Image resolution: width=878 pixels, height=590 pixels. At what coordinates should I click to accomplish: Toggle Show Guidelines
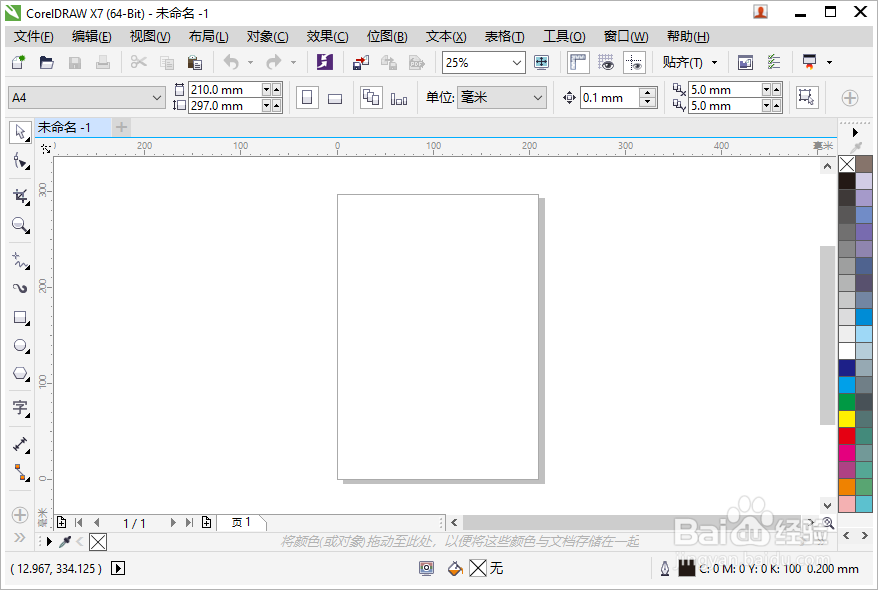tap(634, 62)
